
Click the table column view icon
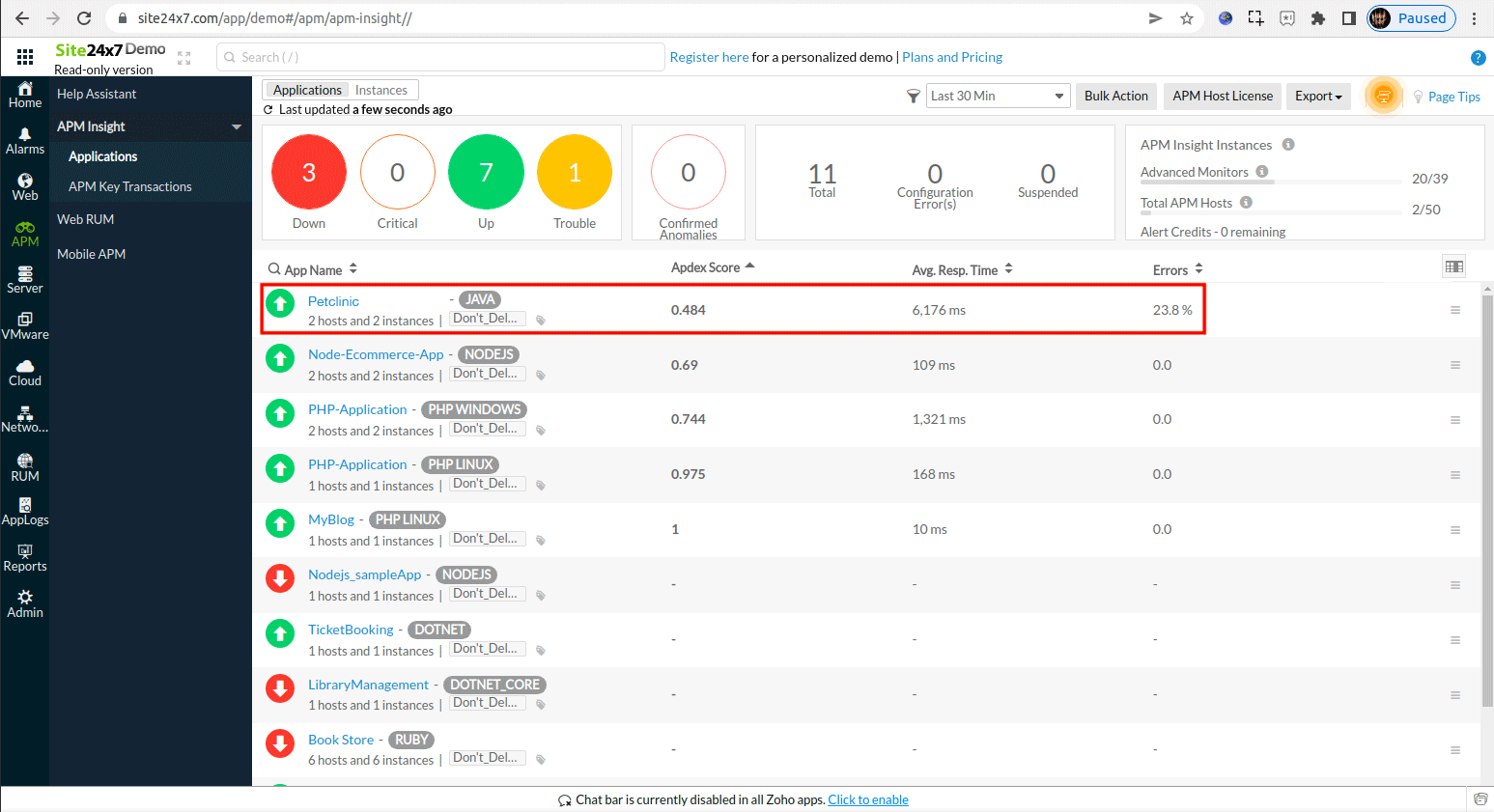tap(1453, 266)
